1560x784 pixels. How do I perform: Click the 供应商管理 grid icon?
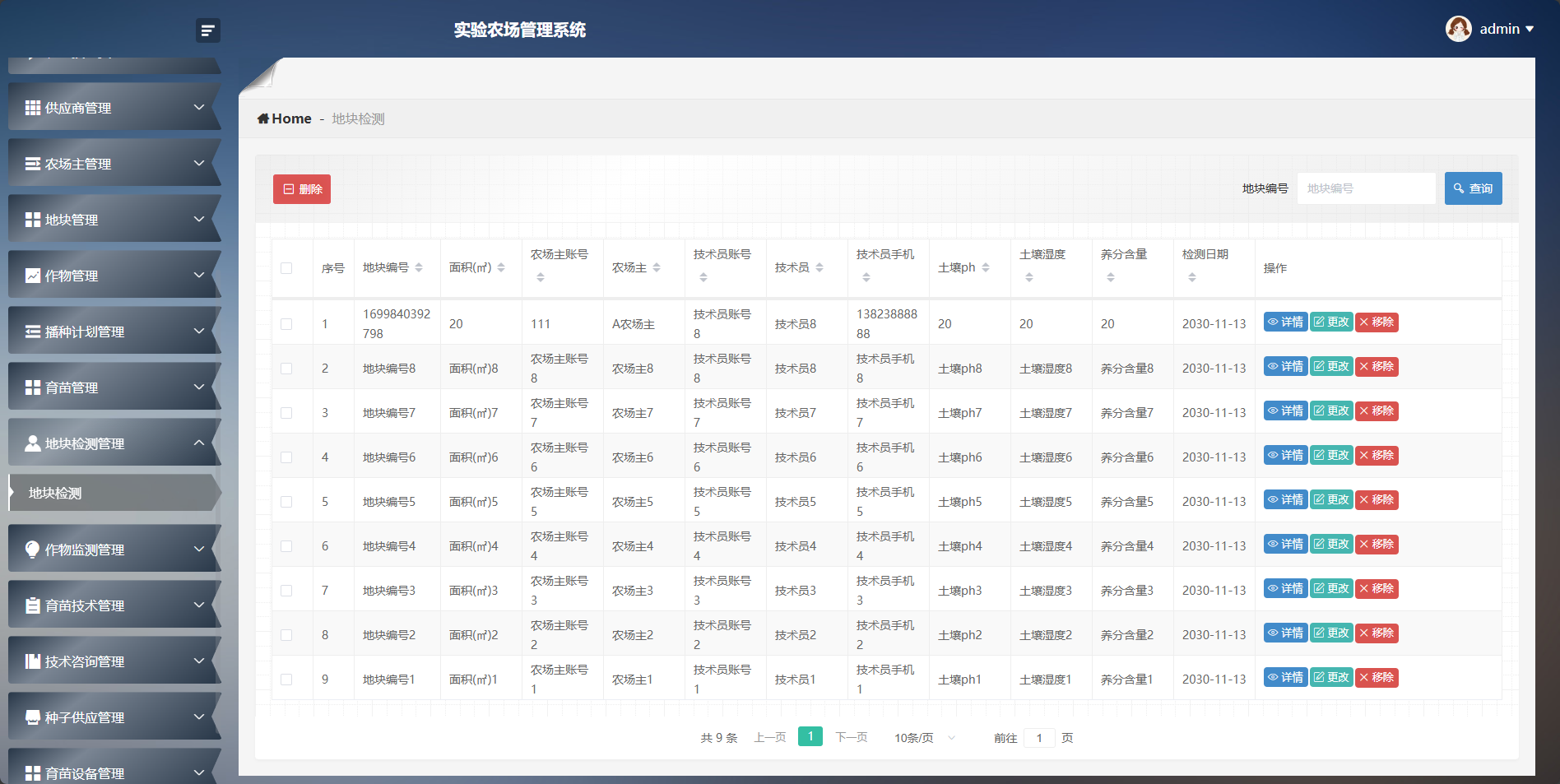tap(33, 108)
